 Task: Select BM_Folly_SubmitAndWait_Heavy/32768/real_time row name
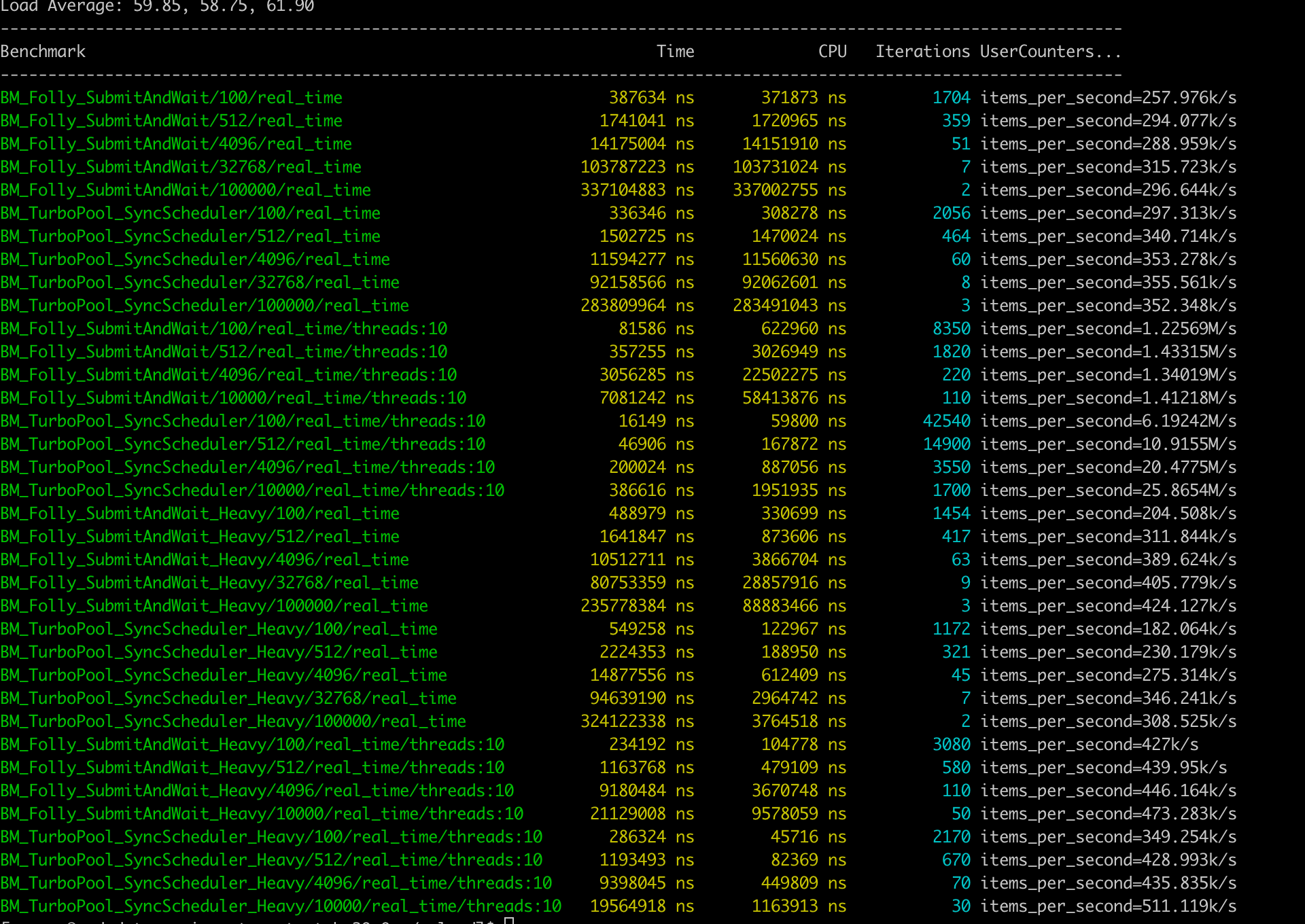click(209, 583)
